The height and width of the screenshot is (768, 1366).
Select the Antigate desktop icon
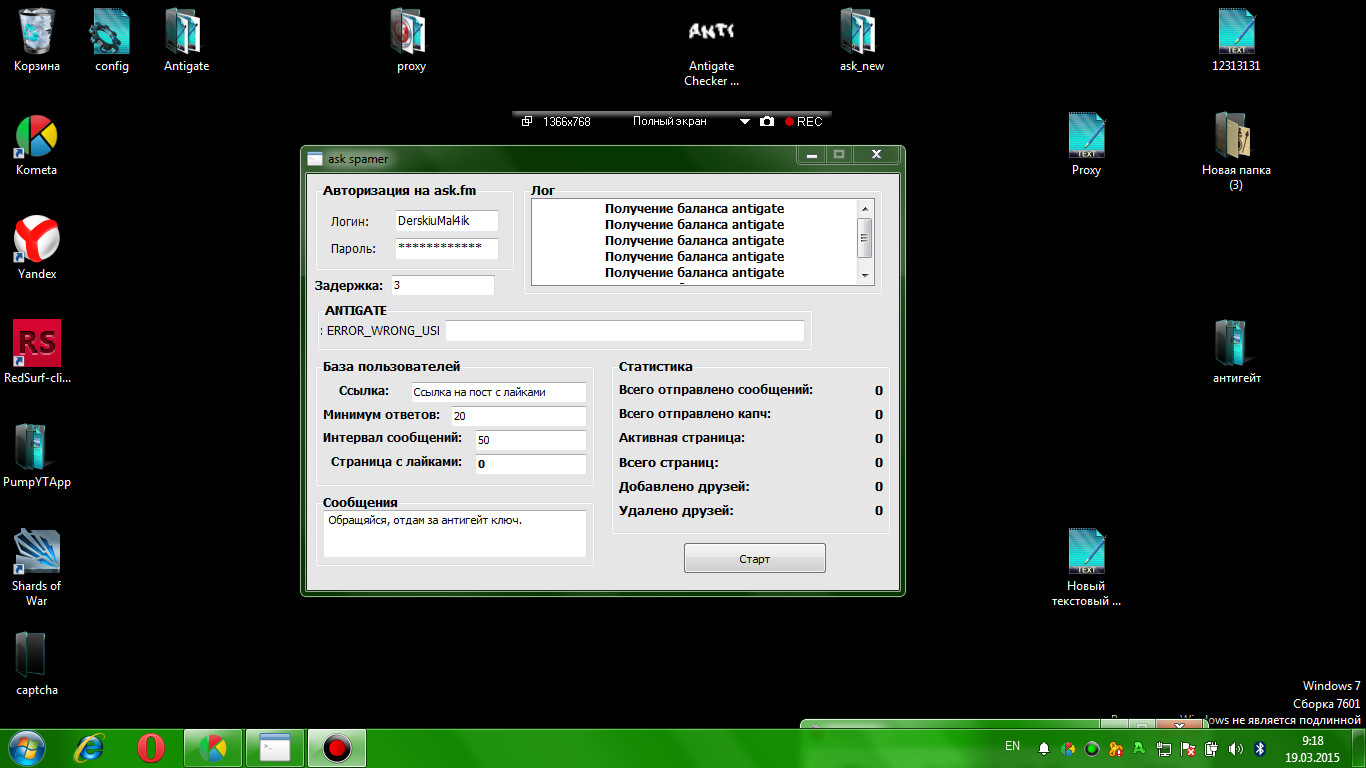pyautogui.click(x=186, y=40)
